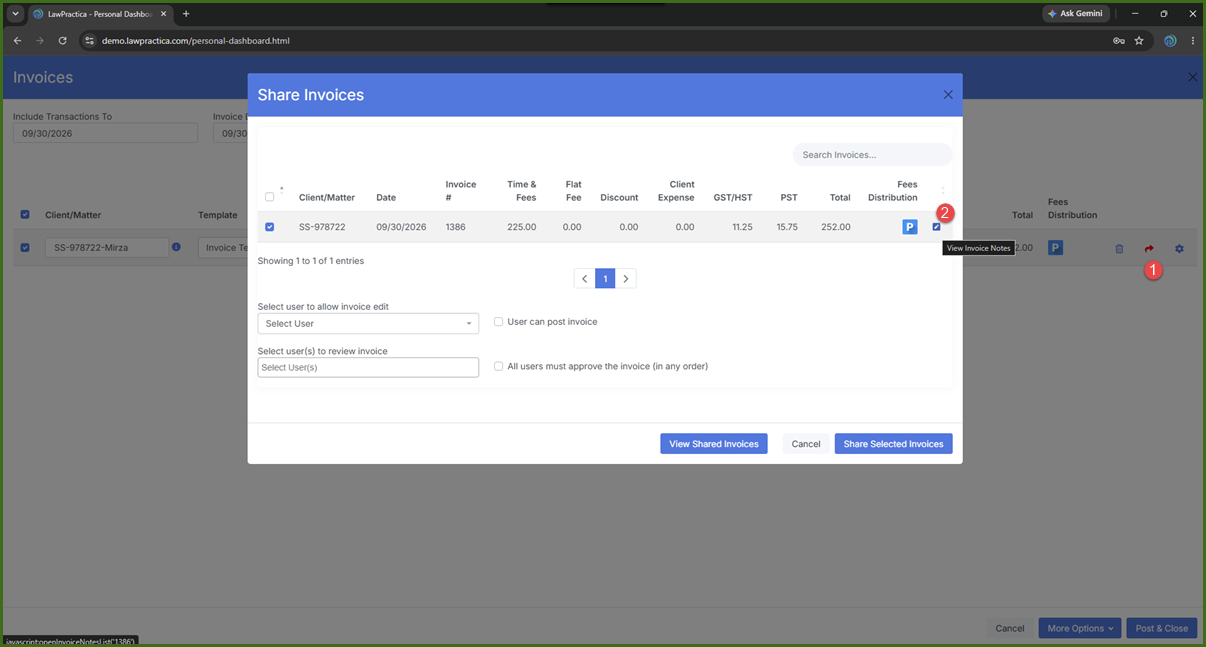
Task: Bookmark this page with the star icon
Action: [1139, 41]
